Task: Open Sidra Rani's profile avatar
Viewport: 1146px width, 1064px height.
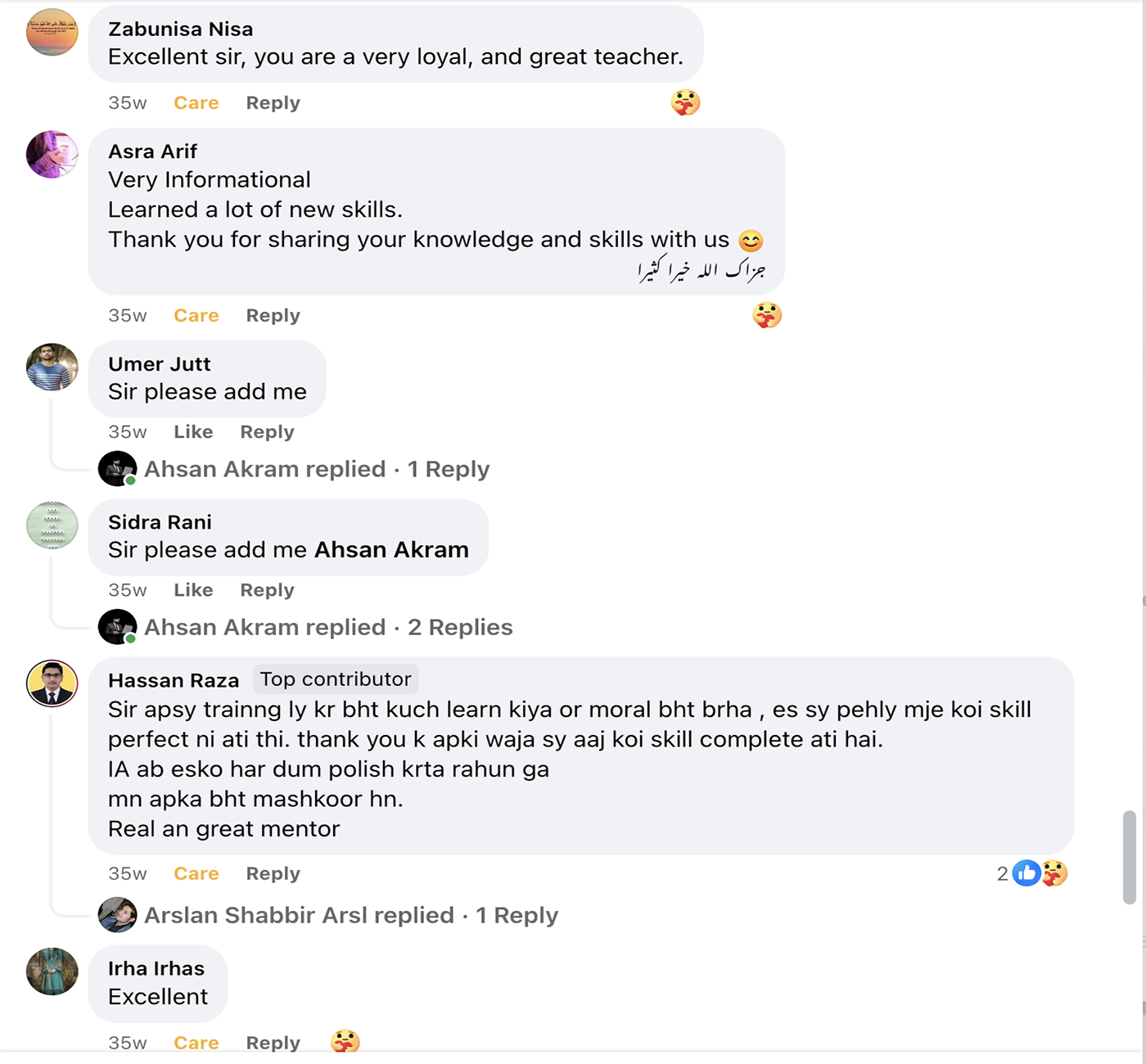Action: click(x=52, y=525)
